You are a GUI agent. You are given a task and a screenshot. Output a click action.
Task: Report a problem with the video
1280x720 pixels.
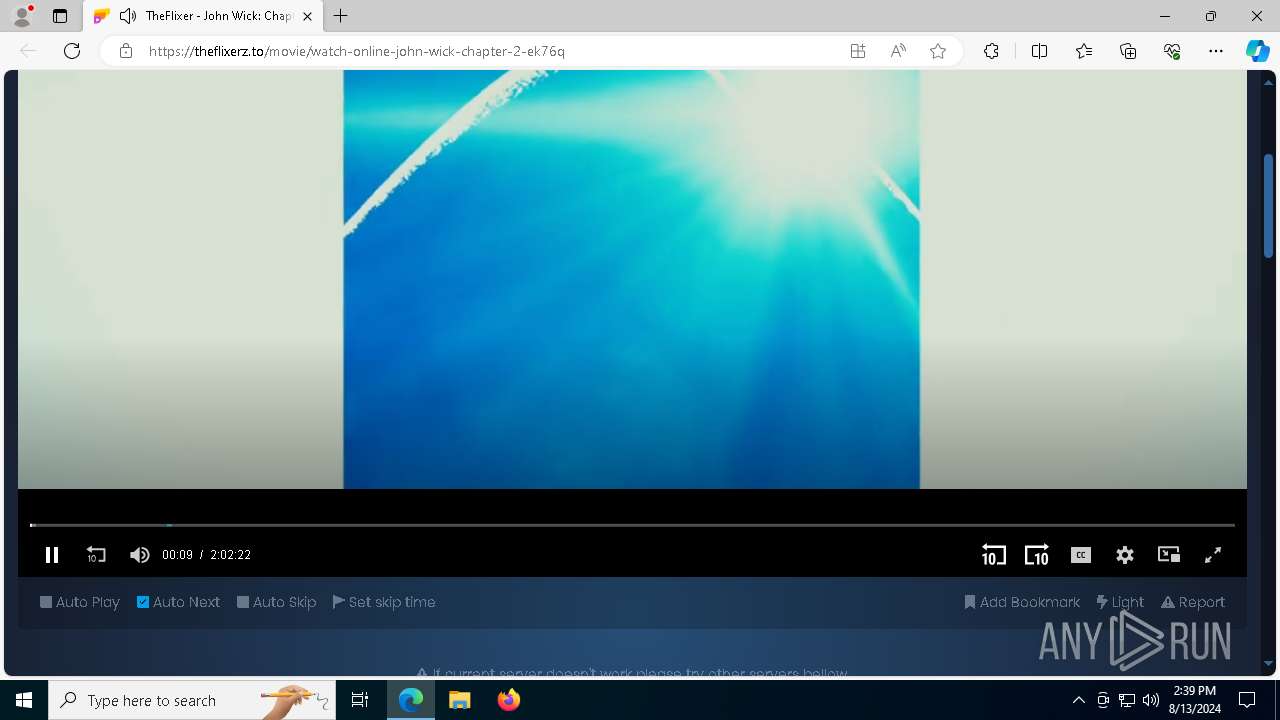click(1193, 602)
